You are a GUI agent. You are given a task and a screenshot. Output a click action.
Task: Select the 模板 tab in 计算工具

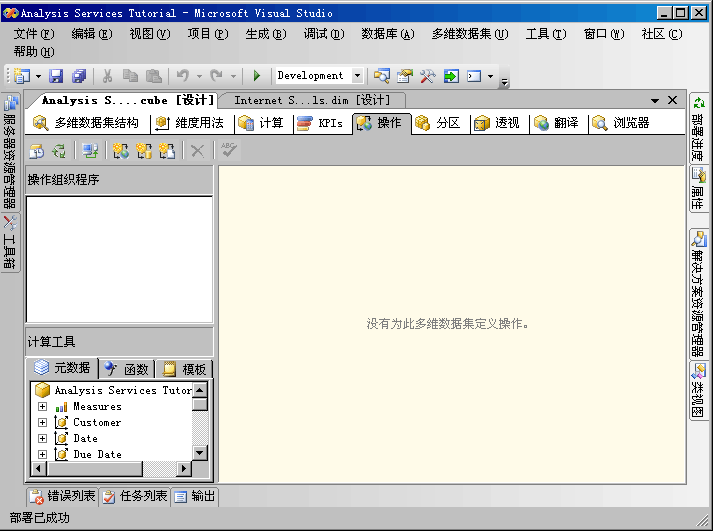click(185, 369)
